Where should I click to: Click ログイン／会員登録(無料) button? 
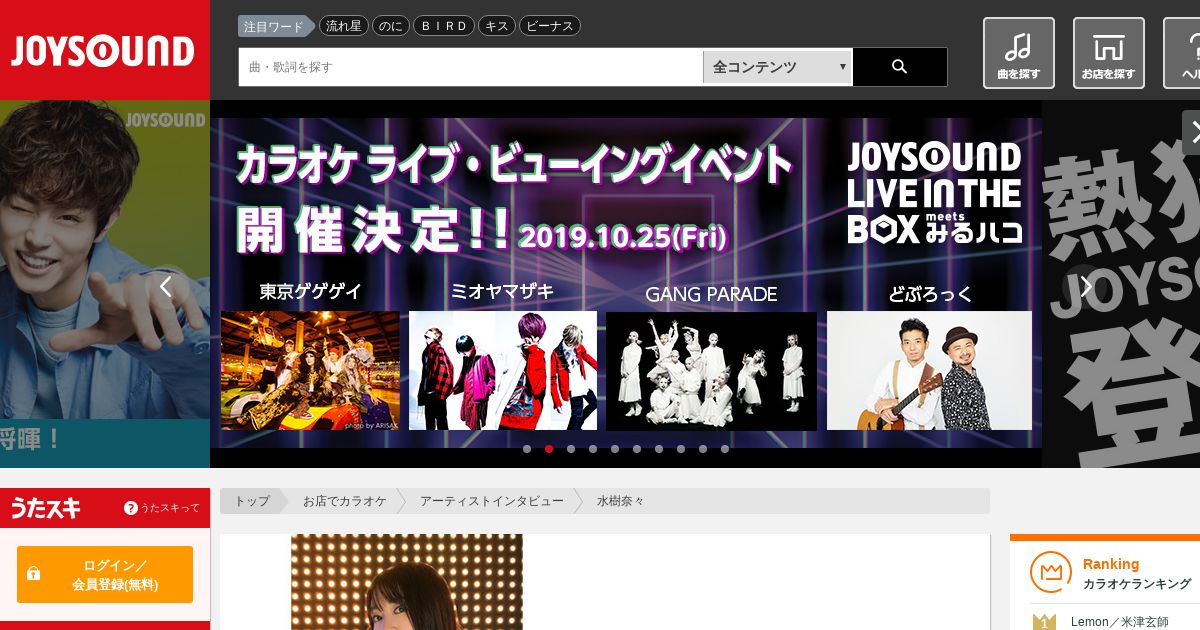[x=105, y=574]
